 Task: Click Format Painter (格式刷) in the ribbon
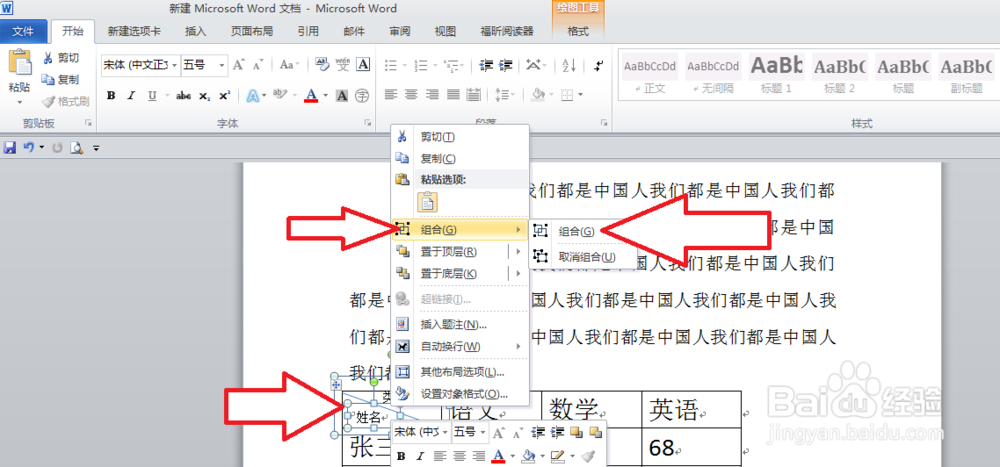[66, 101]
